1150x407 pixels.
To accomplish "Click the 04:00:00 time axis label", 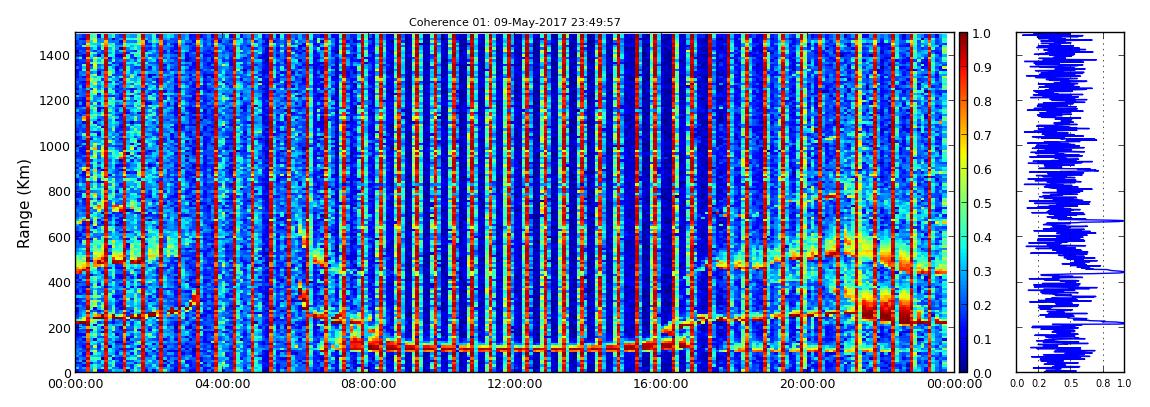I will click(220, 384).
